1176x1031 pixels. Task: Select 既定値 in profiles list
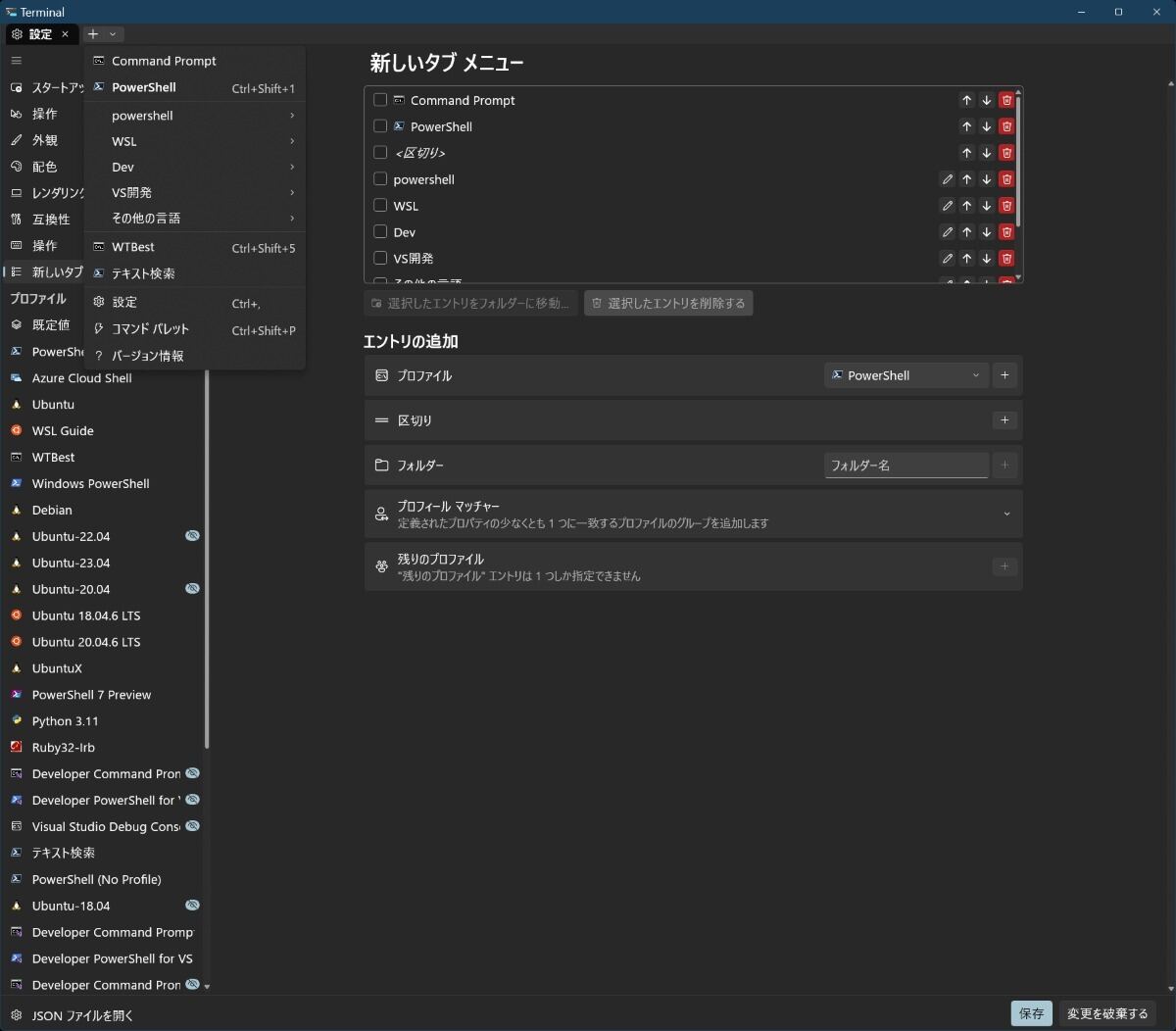point(45,324)
